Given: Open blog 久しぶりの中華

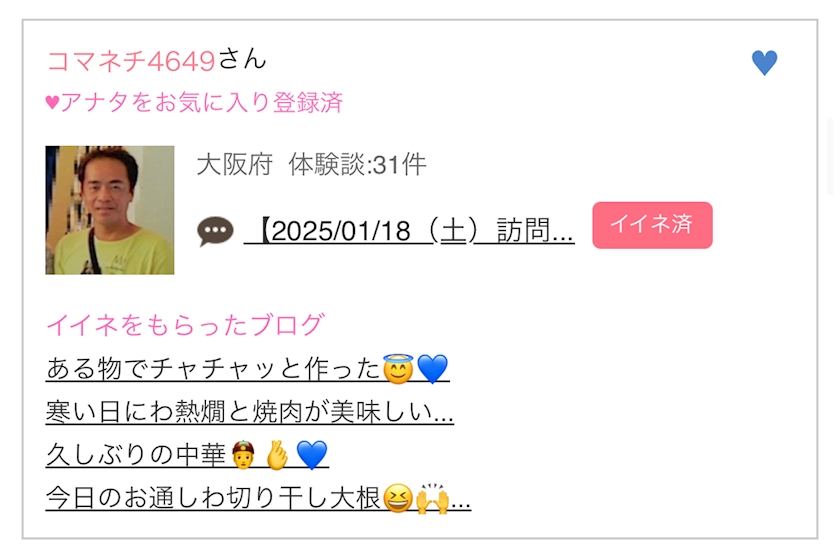Looking at the screenshot, I should 187,455.
